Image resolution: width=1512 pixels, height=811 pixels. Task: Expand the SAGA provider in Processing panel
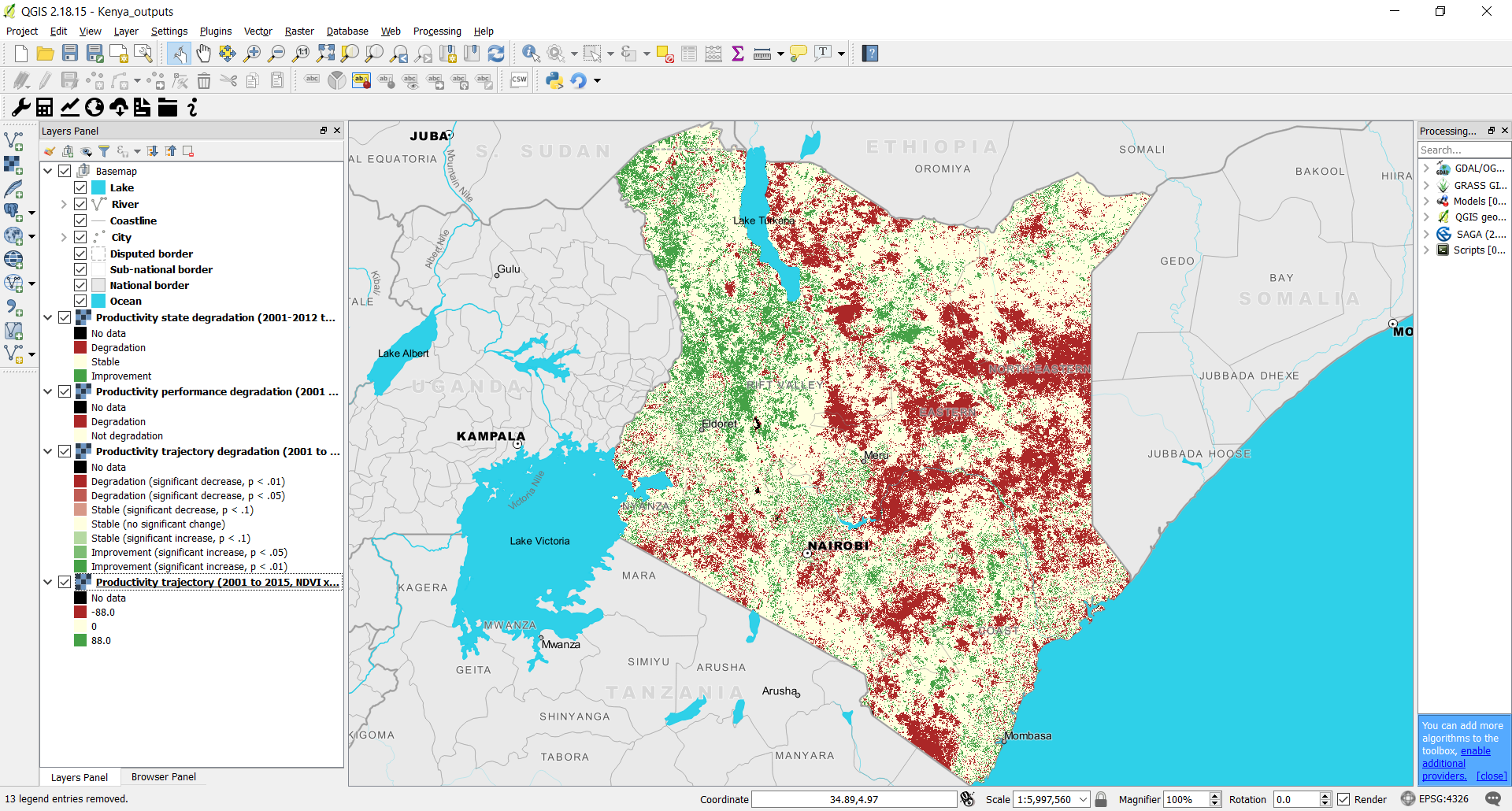(1428, 234)
